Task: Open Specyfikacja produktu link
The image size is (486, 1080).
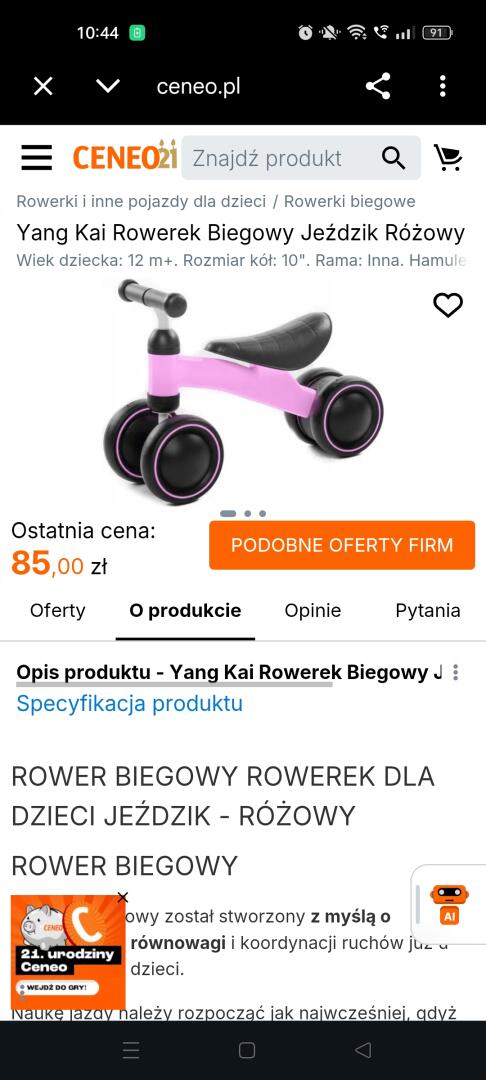Action: tap(129, 704)
